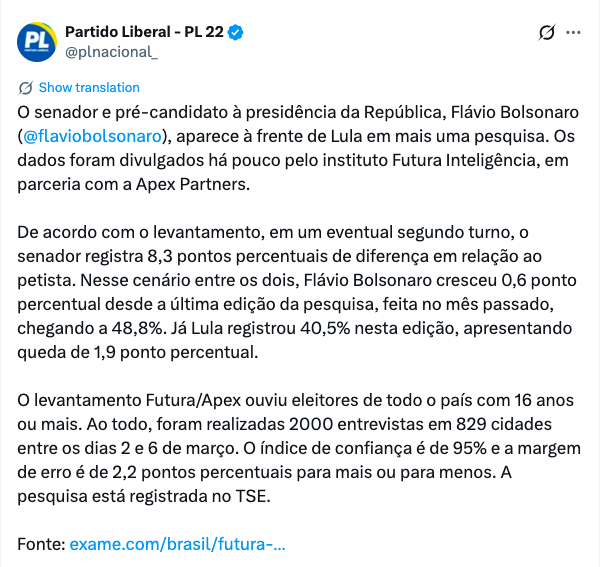Open the account name Partido Liberal - PL 22
This screenshot has height=567, width=607.
coord(144,32)
